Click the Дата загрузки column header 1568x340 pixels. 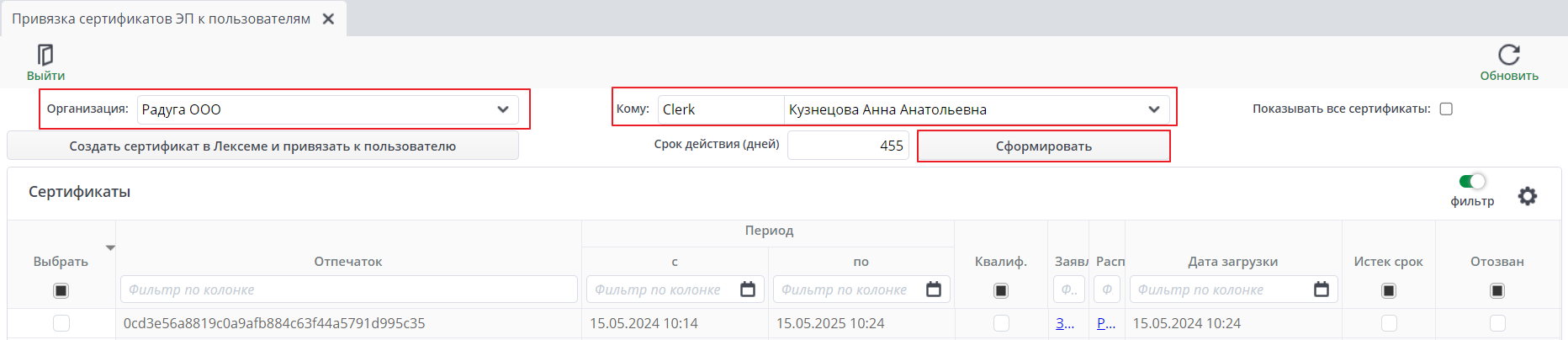tap(1232, 262)
